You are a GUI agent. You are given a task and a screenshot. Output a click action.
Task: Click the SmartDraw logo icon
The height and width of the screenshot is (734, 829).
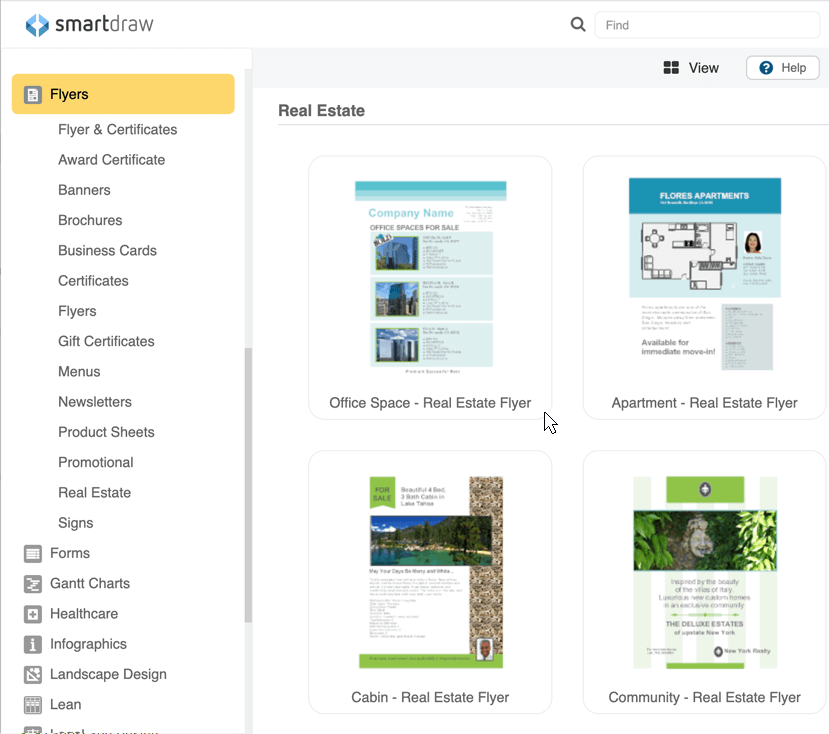(37, 25)
